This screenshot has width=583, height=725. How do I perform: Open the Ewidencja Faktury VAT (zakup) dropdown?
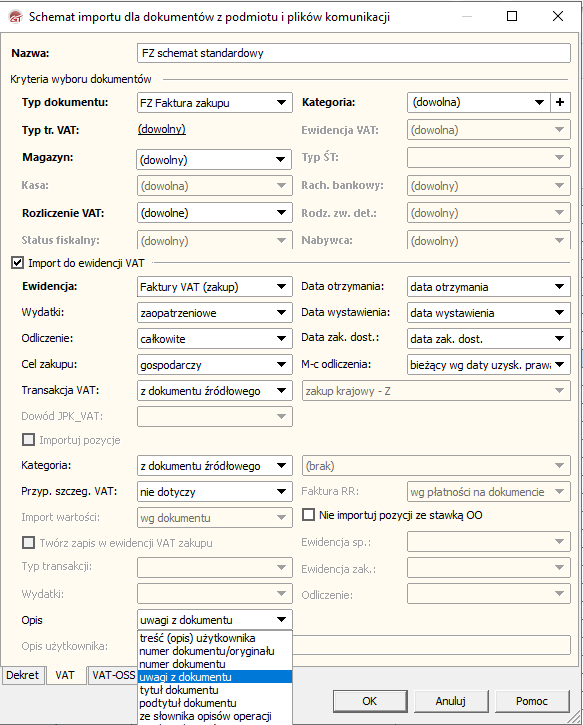click(x=215, y=287)
